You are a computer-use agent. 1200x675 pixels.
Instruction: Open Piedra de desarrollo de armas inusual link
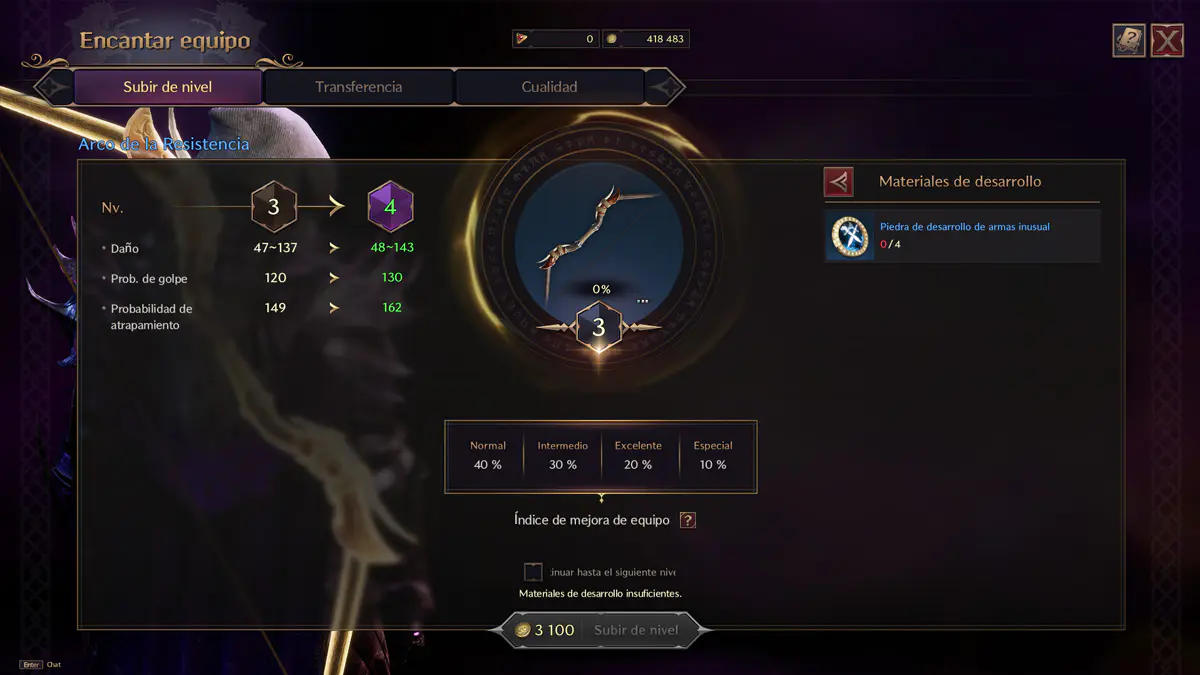click(964, 227)
